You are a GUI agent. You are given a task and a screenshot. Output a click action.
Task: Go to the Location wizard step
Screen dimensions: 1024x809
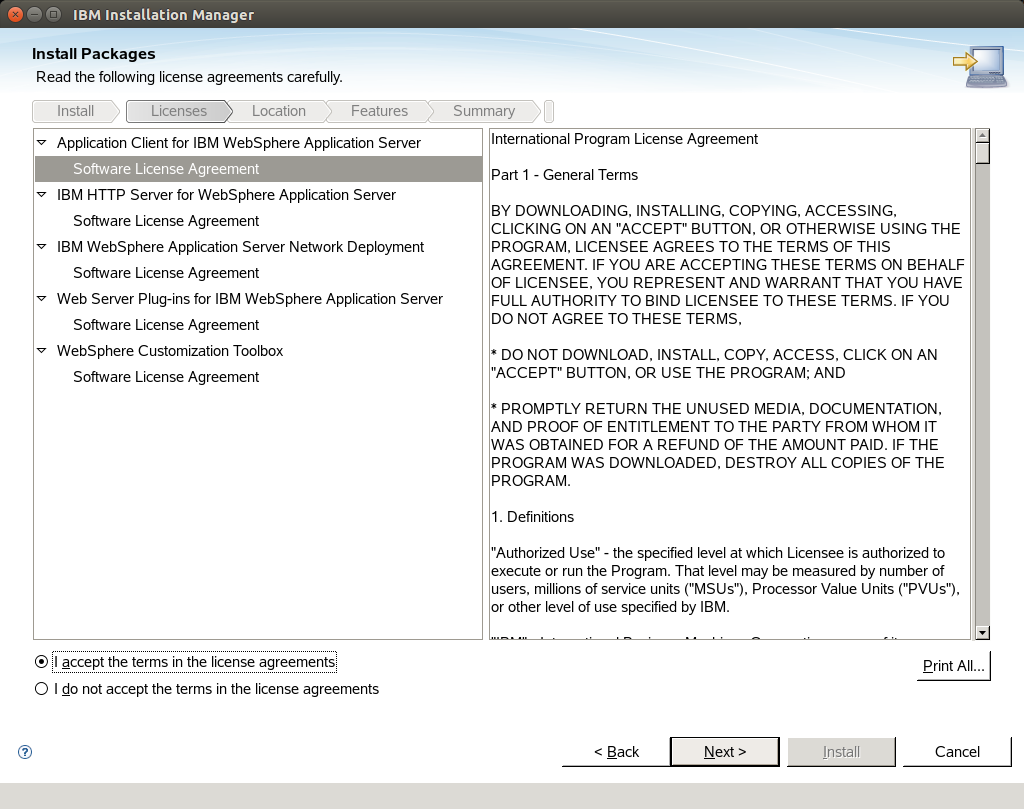tap(279, 111)
